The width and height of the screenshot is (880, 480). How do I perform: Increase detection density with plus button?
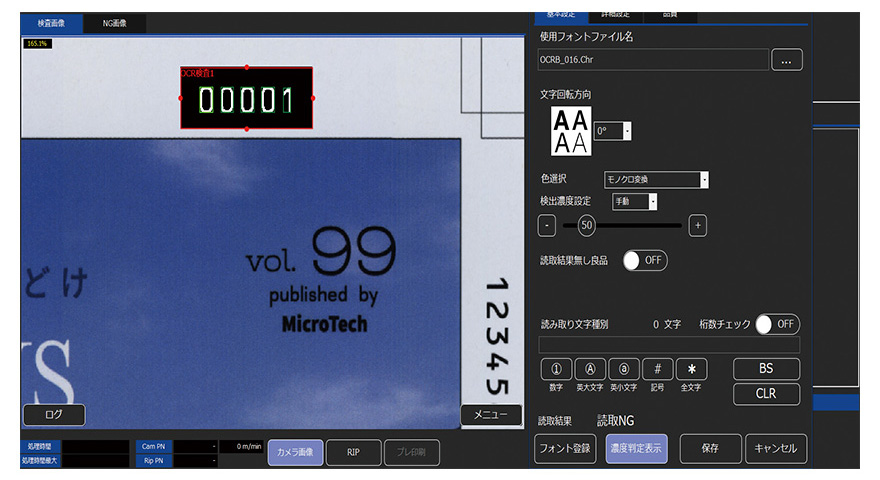point(698,226)
